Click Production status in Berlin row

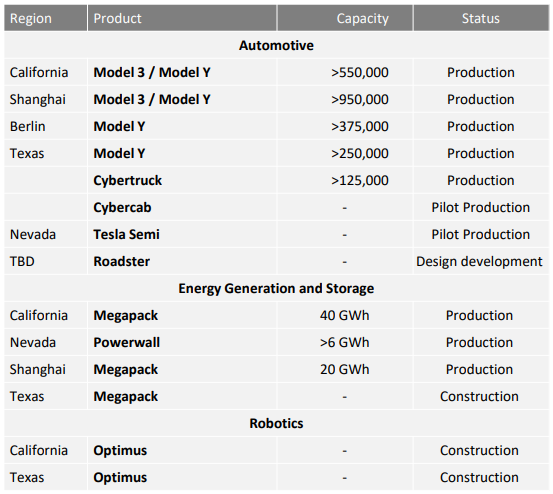(480, 126)
